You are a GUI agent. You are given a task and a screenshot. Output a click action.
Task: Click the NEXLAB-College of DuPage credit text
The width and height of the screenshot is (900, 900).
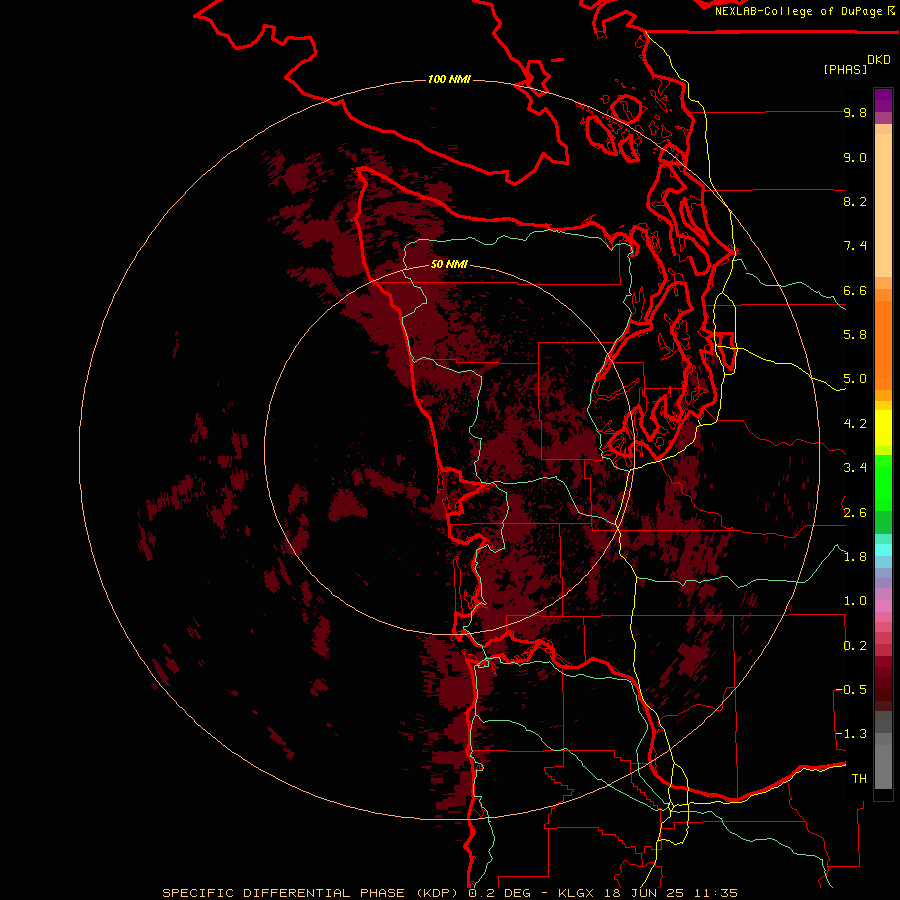800,11
